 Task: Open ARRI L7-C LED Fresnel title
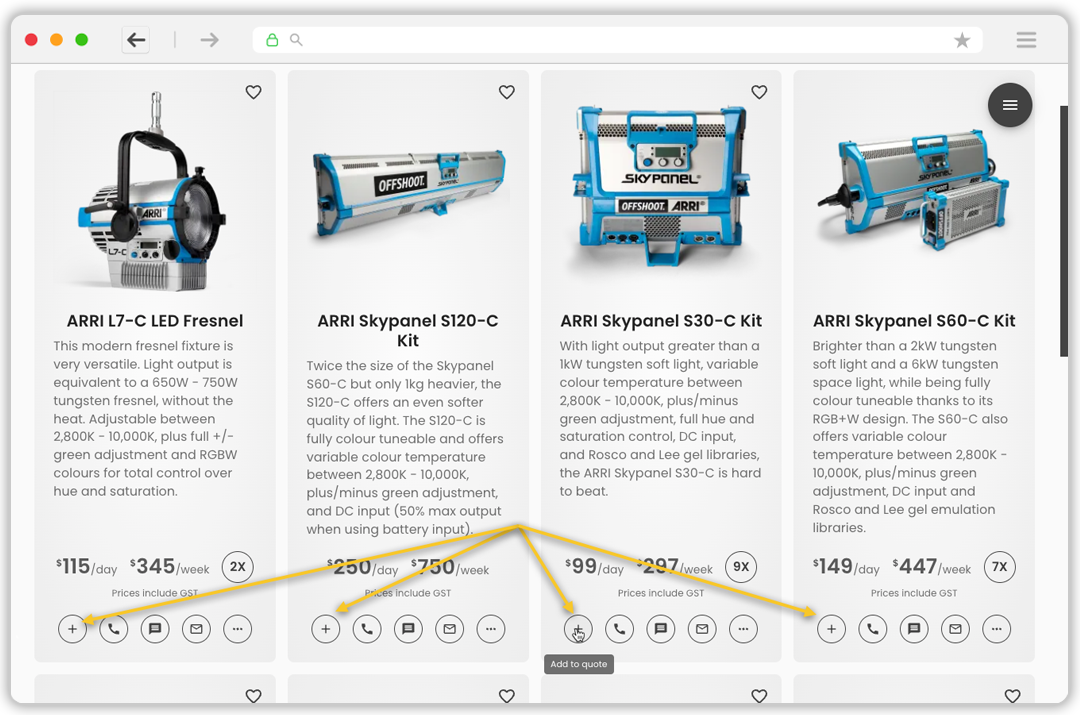(x=155, y=321)
